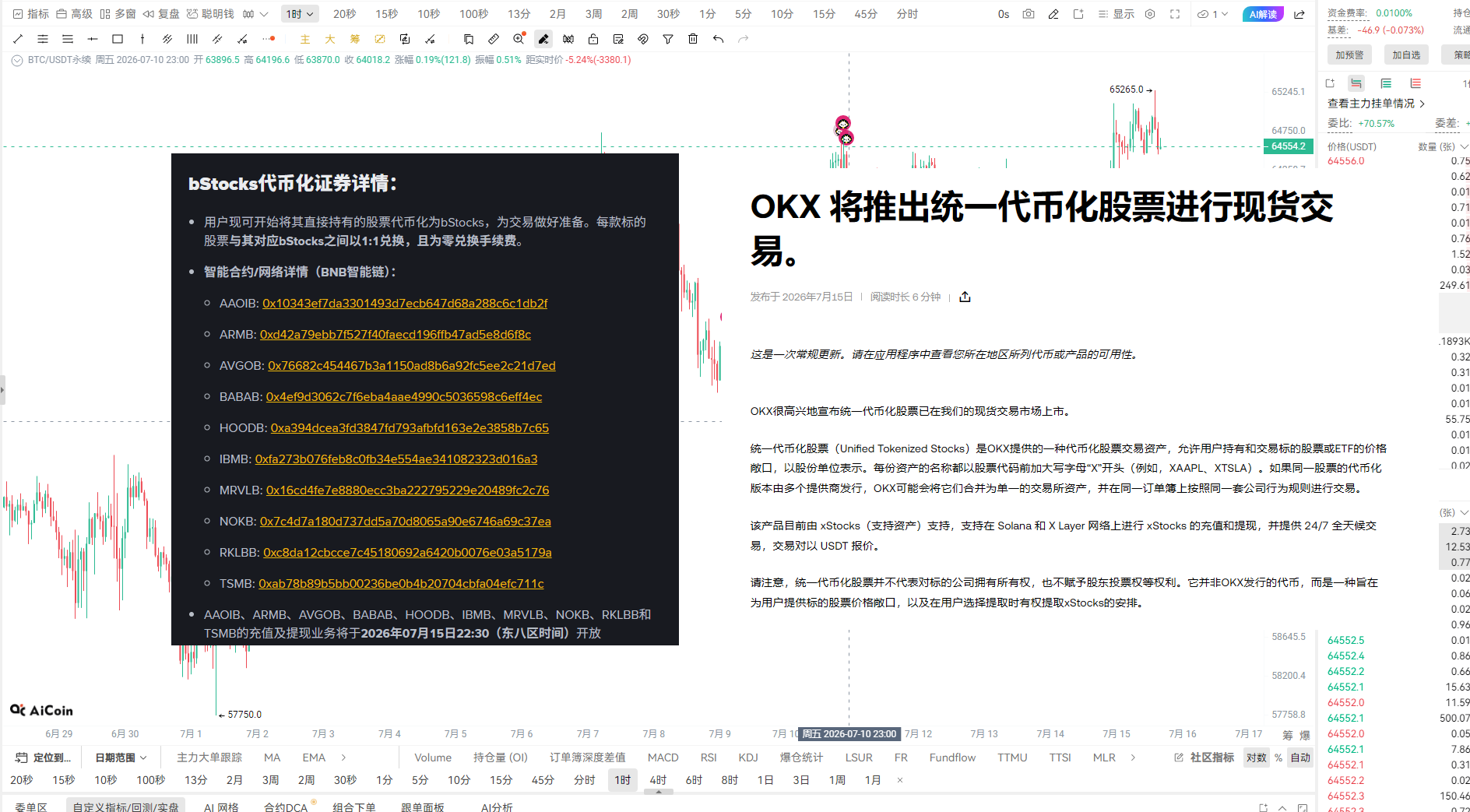The image size is (1470, 812).
Task: Expand the 显示 display options
Action: (1116, 14)
